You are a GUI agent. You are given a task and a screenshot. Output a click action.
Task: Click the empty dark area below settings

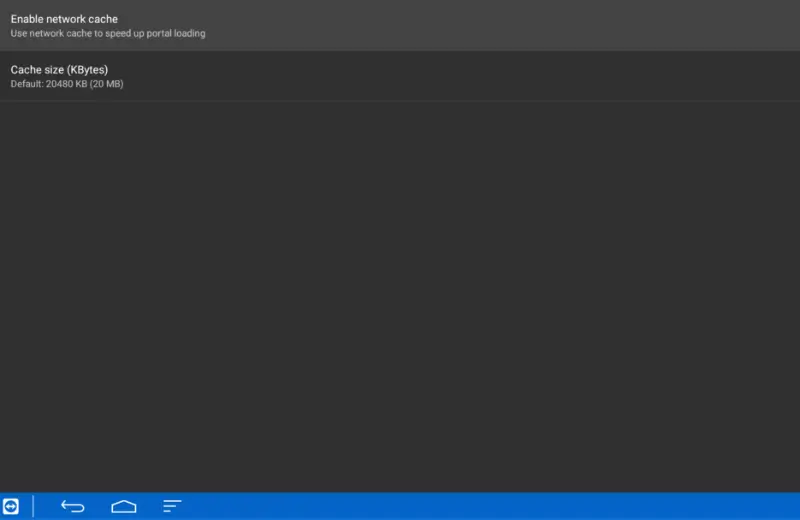tap(400, 300)
